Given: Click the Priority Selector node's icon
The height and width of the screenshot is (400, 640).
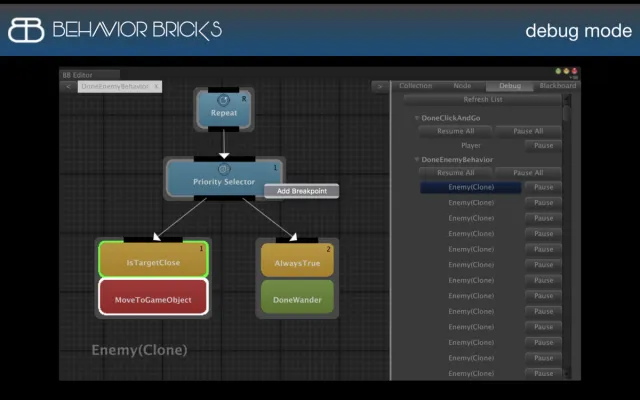Looking at the screenshot, I should (x=224, y=169).
